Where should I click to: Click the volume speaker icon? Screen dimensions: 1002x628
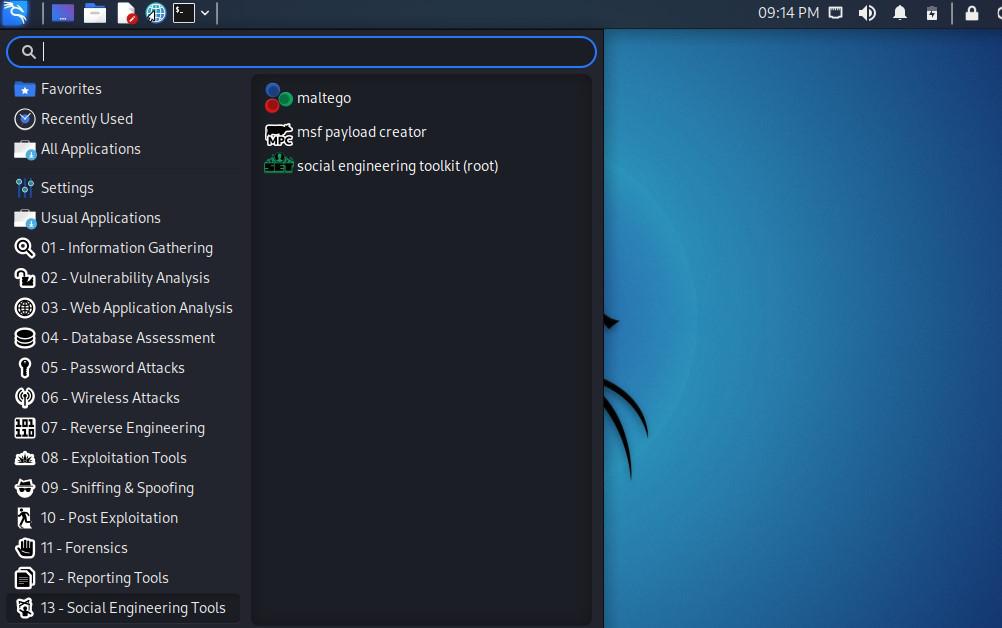[867, 13]
